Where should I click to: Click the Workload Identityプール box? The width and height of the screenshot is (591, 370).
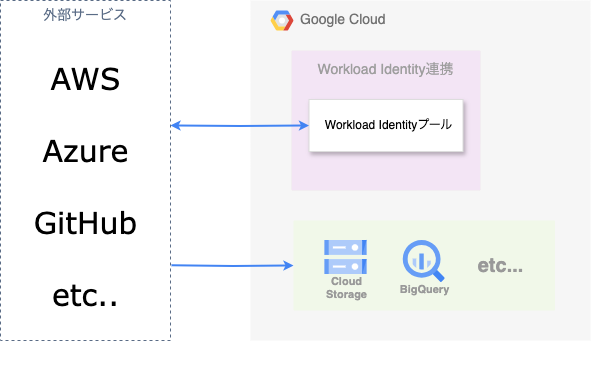[386, 125]
